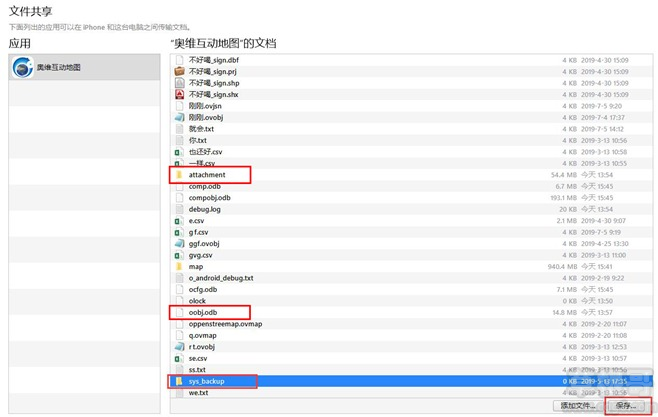Select the compobj.odb file row
The image size is (658, 417).
tap(210, 197)
